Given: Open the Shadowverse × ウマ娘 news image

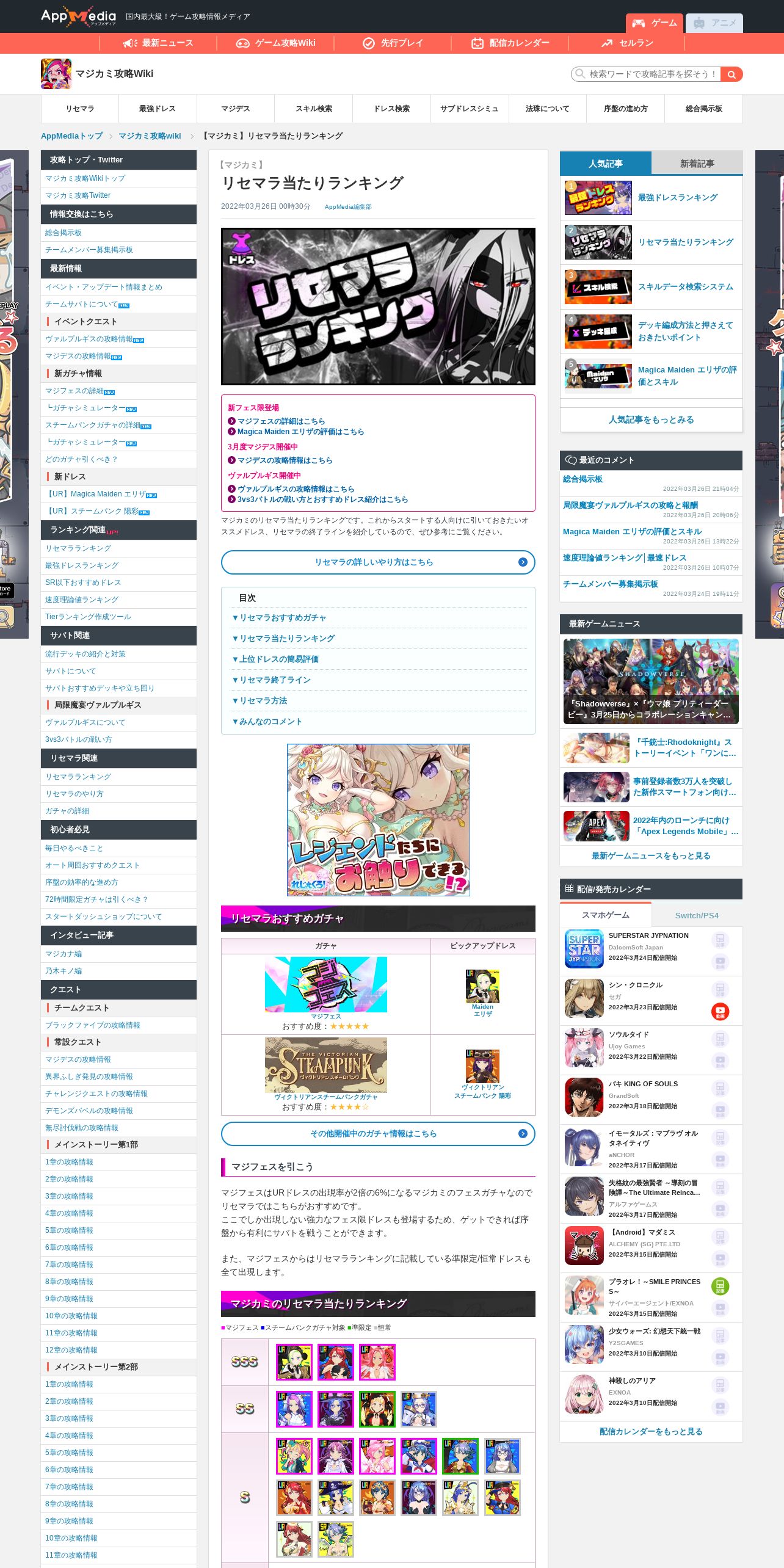Looking at the screenshot, I should 651,681.
